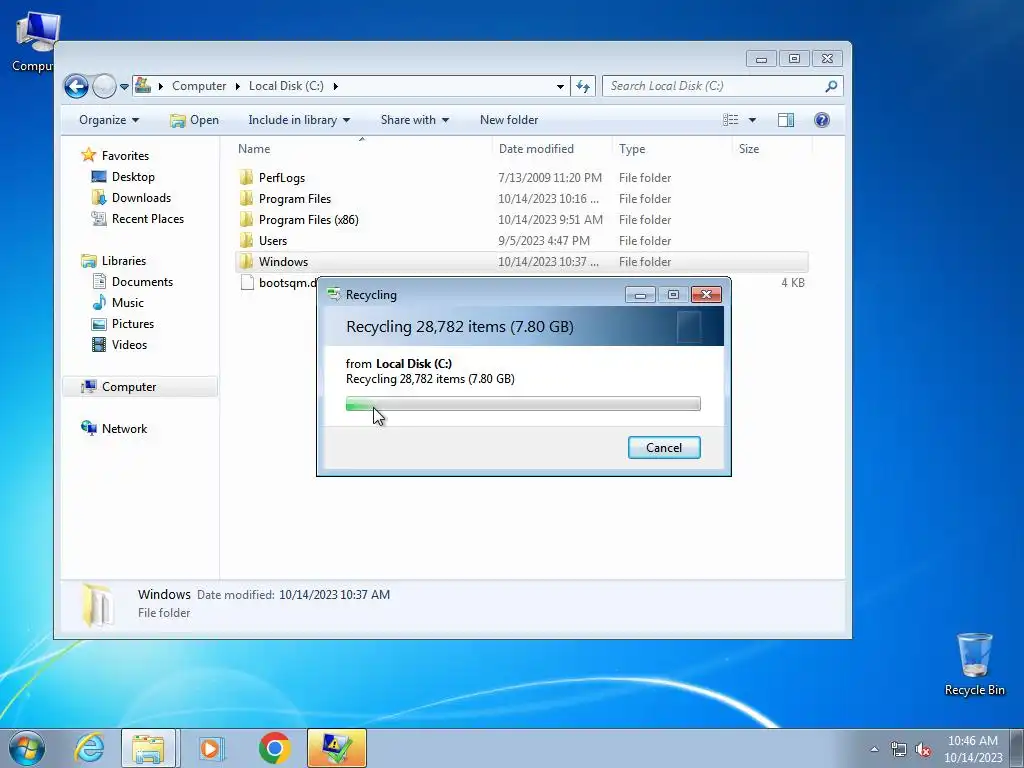The height and width of the screenshot is (768, 1024).
Task: Open Internet Explorer from the taskbar
Action: pos(89,748)
